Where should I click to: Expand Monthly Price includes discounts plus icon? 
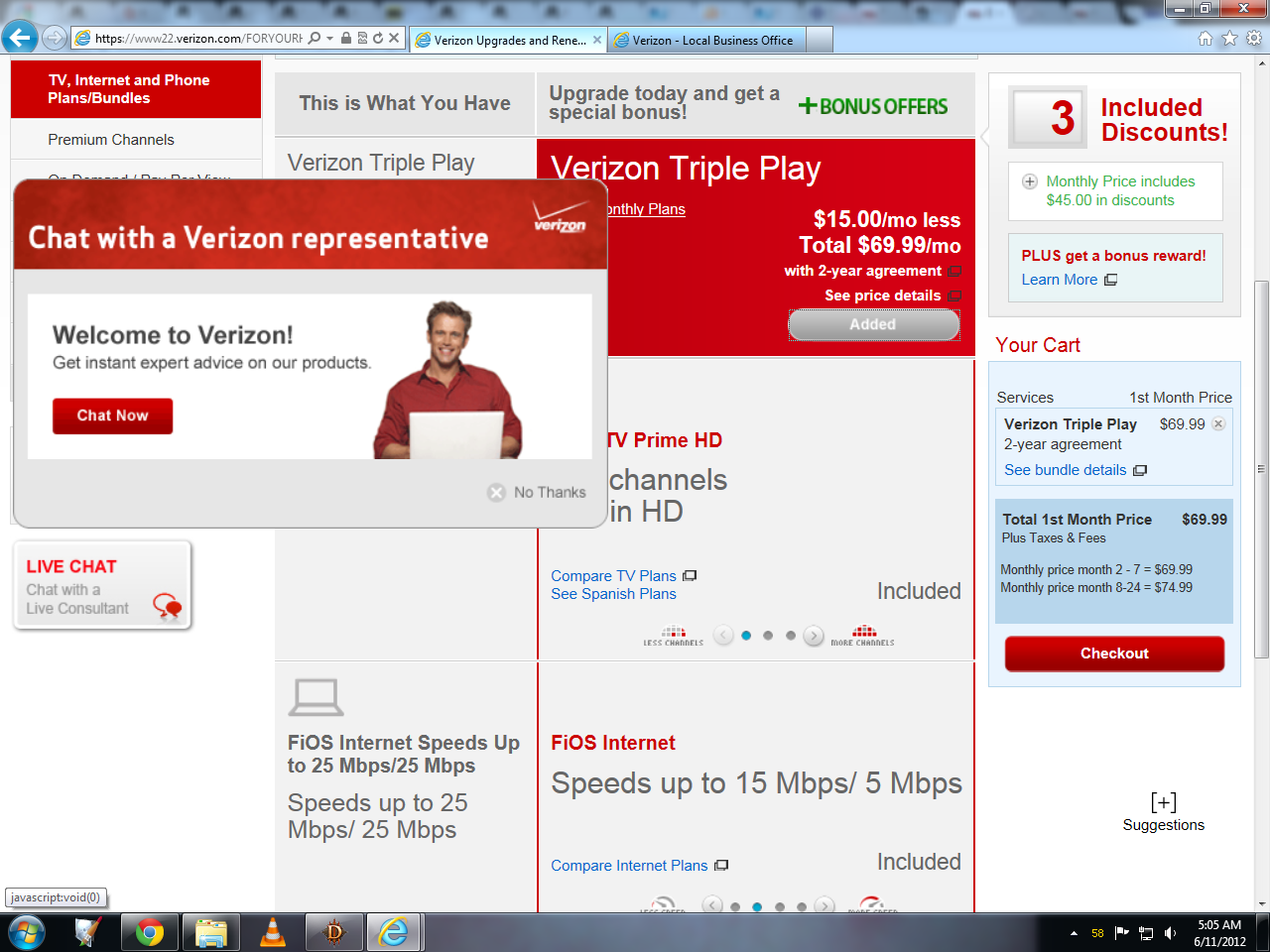pyautogui.click(x=1030, y=181)
